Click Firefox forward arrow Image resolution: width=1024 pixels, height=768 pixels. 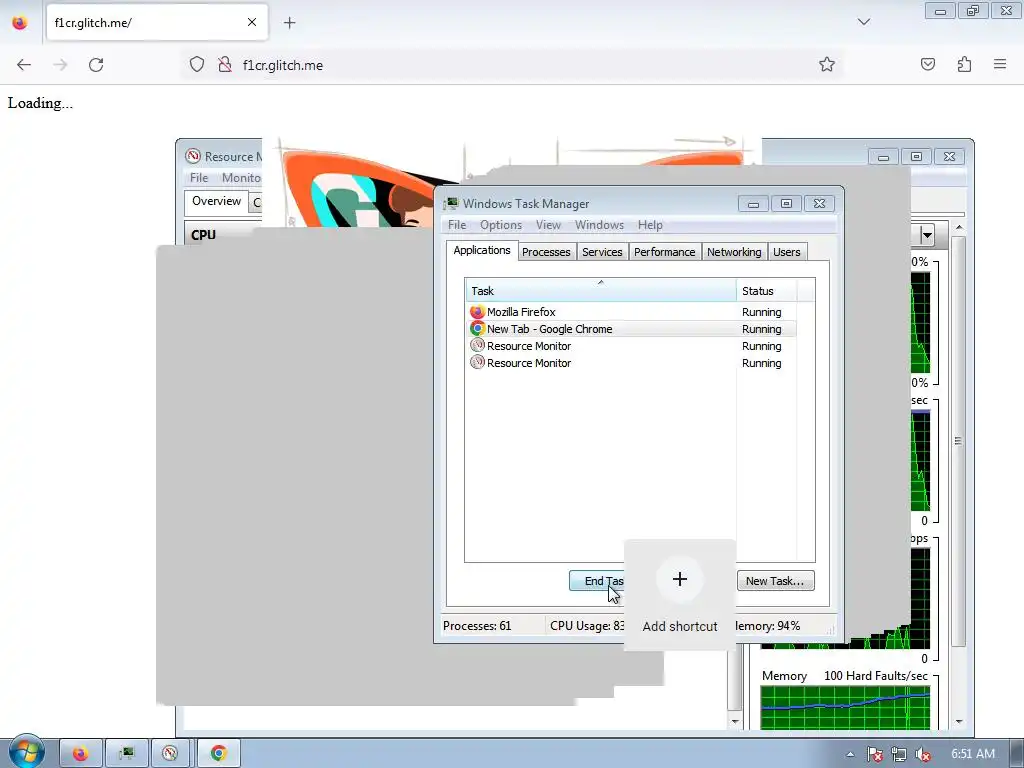click(x=60, y=65)
